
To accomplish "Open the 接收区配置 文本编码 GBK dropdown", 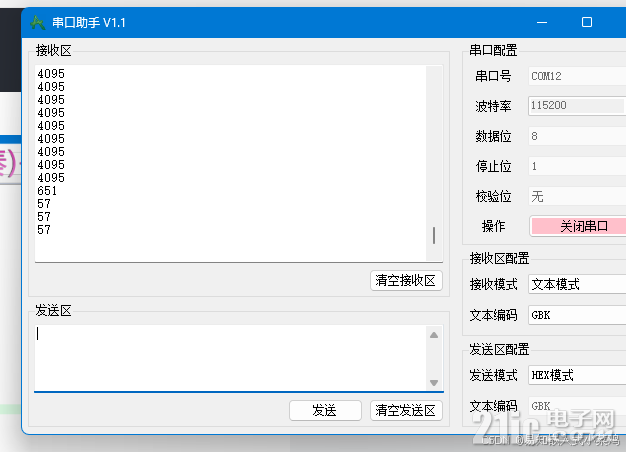I will 577,315.
